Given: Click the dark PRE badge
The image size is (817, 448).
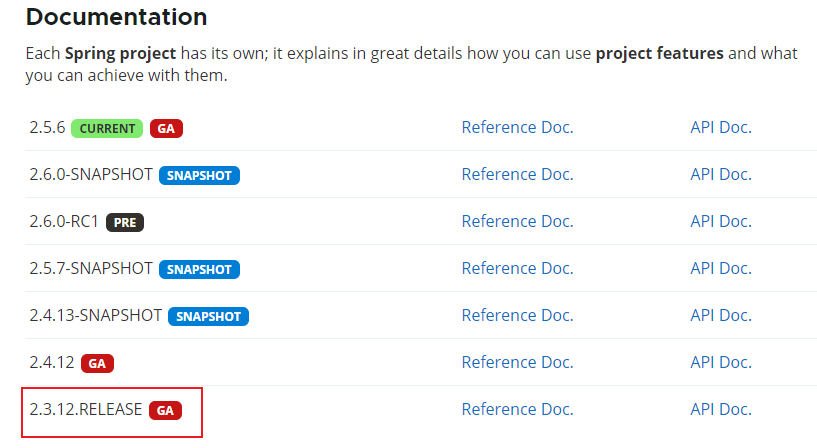Looking at the screenshot, I should 125,222.
